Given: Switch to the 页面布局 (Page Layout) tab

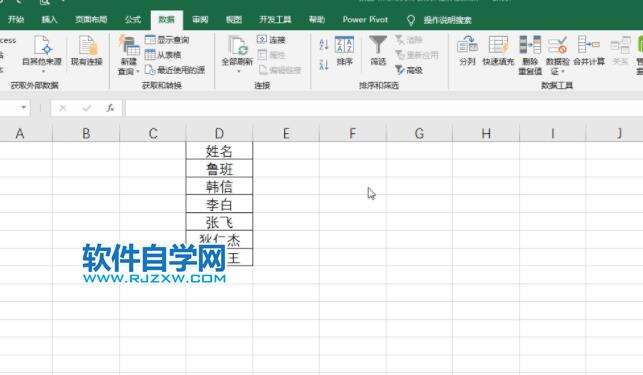Looking at the screenshot, I should click(91, 19).
